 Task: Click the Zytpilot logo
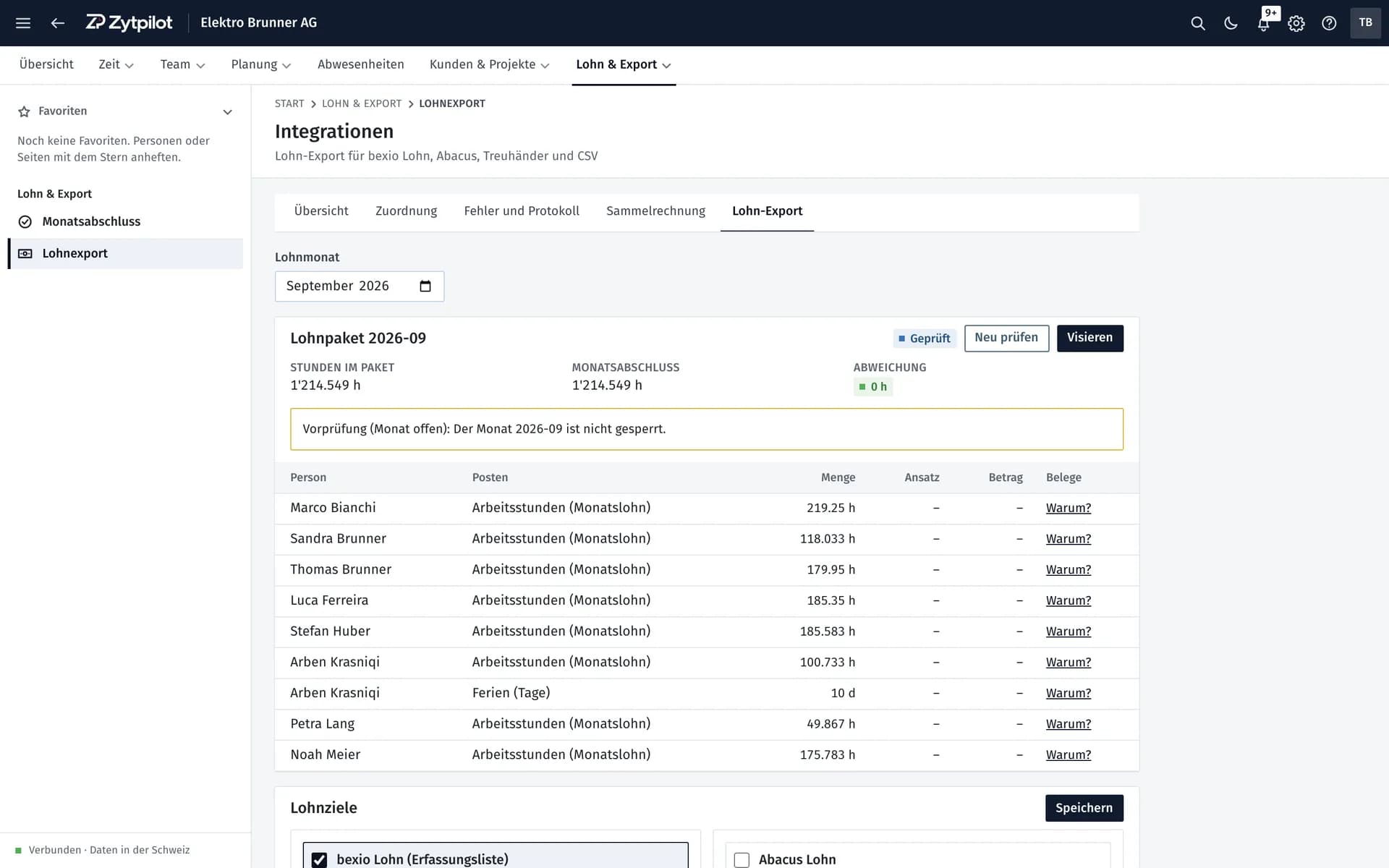pos(129,23)
